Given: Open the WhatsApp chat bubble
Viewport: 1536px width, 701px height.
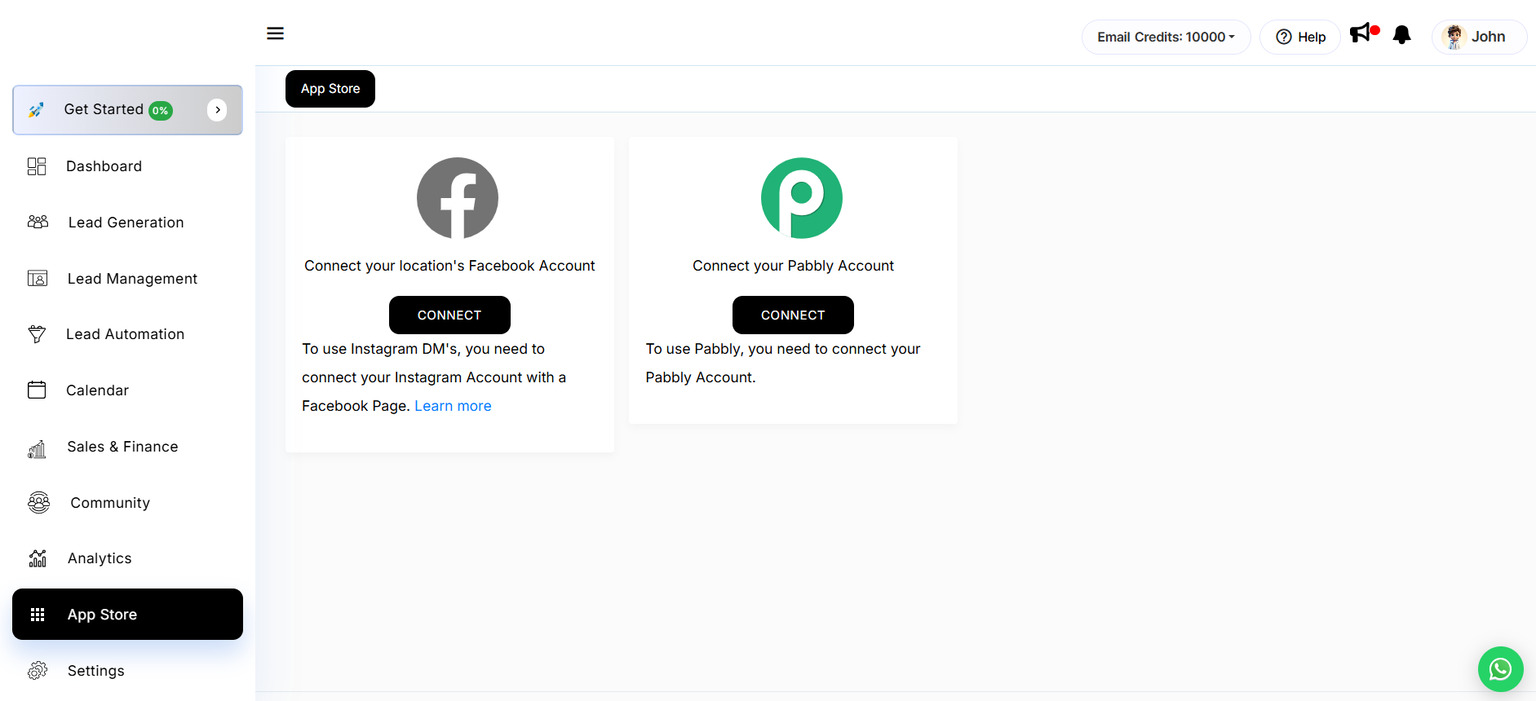Looking at the screenshot, I should [1500, 669].
